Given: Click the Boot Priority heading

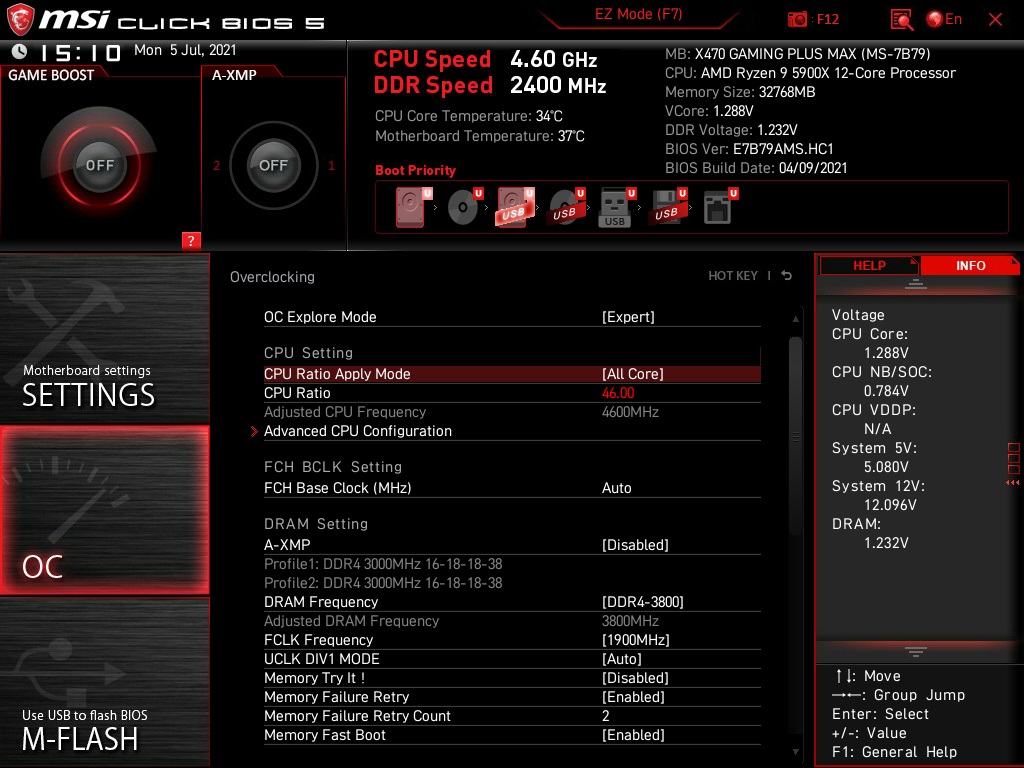Looking at the screenshot, I should (x=415, y=170).
